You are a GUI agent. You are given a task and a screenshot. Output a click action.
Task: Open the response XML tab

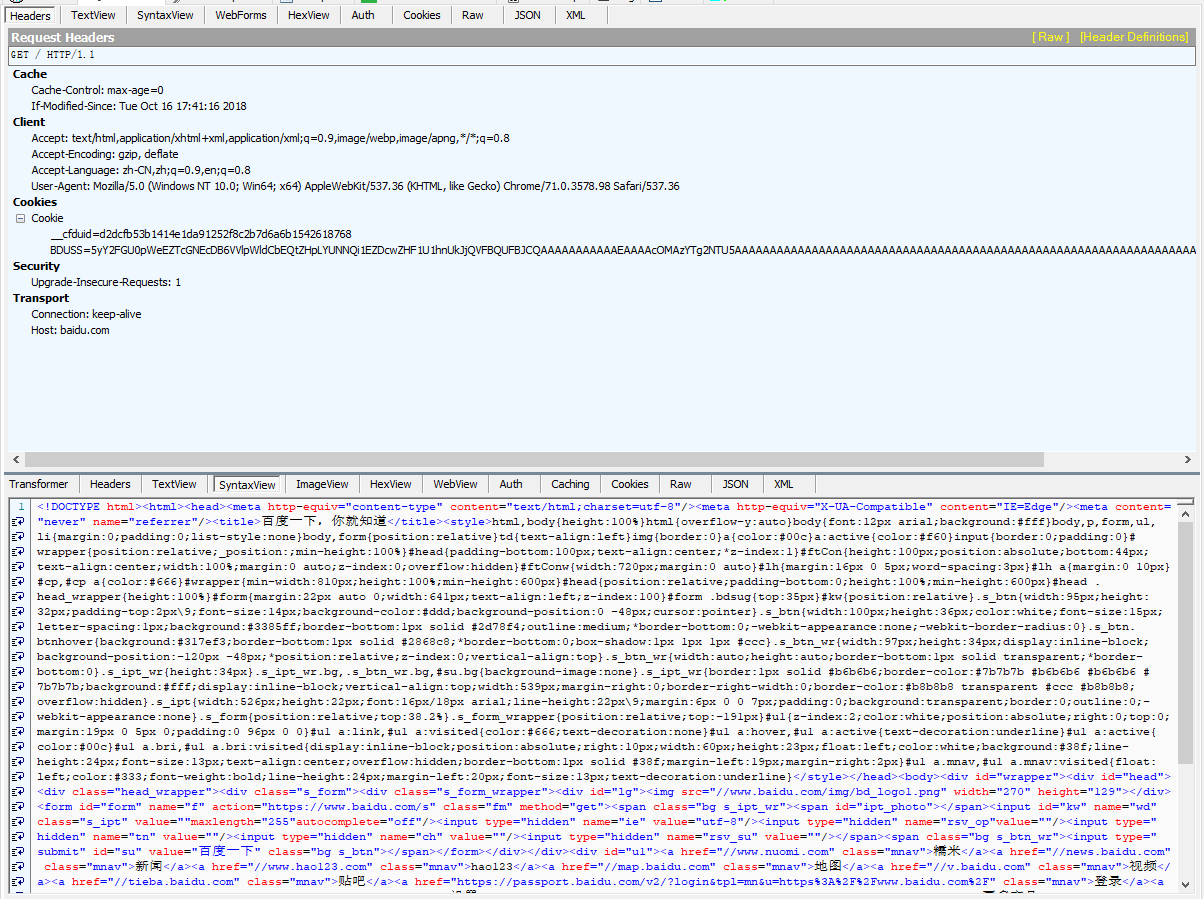[784, 484]
